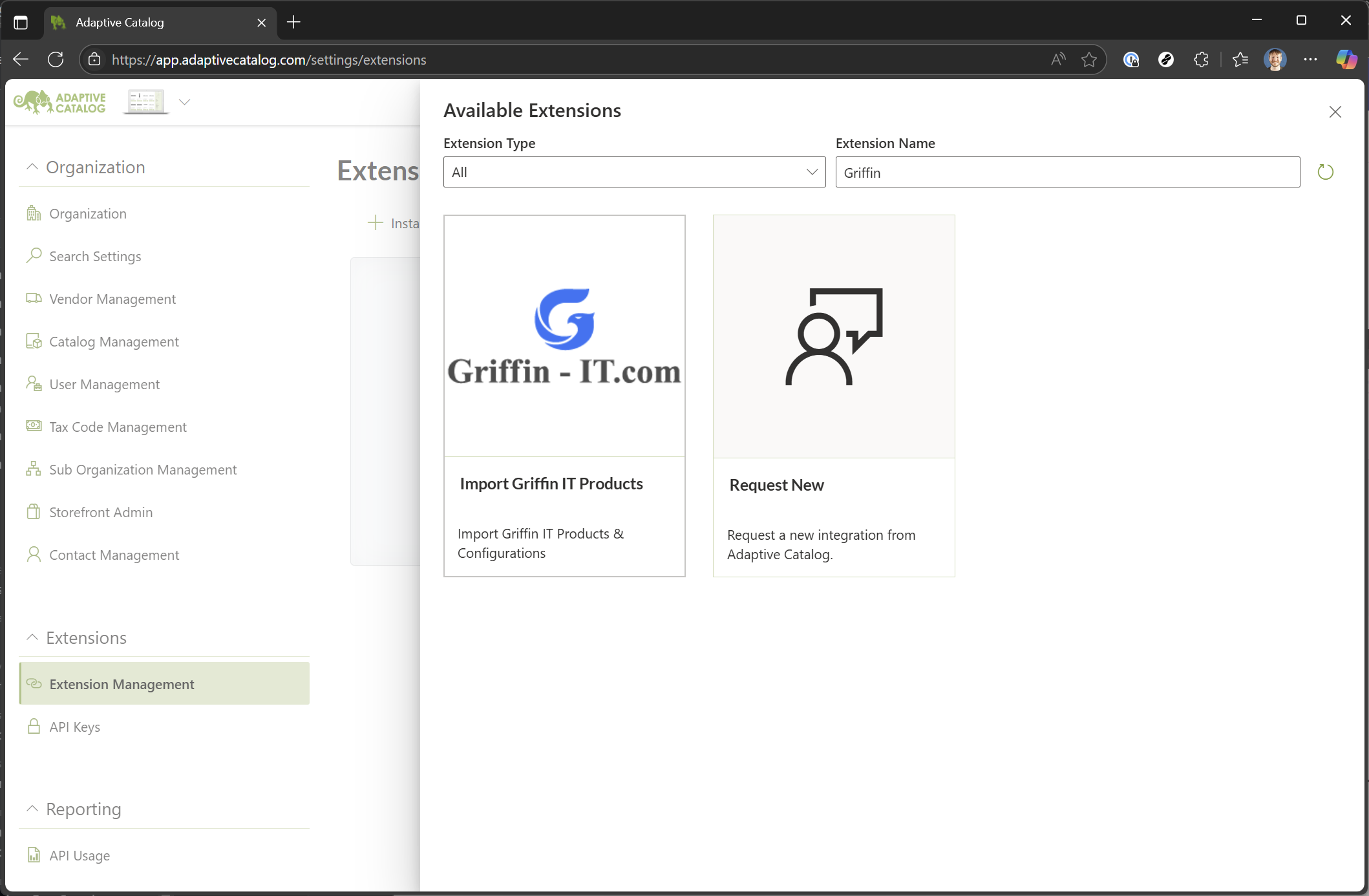1369x896 pixels.
Task: Select the Request New person-chat thumbnail
Action: point(834,336)
